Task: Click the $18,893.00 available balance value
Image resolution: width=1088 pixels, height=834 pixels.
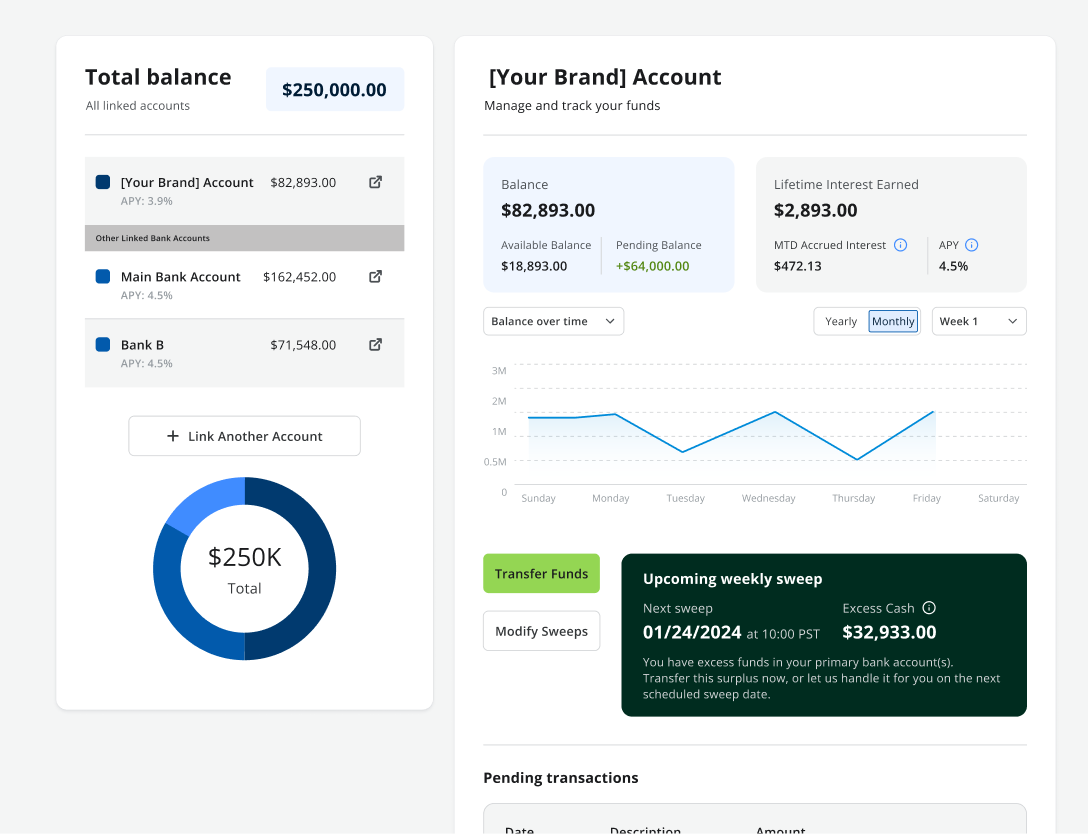Action: pyautogui.click(x=534, y=266)
